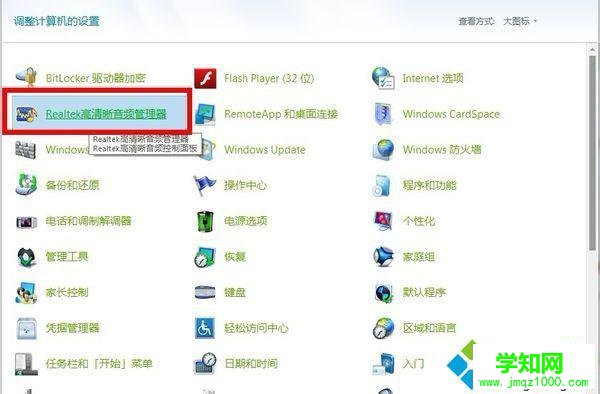Click the 入门 link text
The image size is (600, 394).
pos(414,363)
